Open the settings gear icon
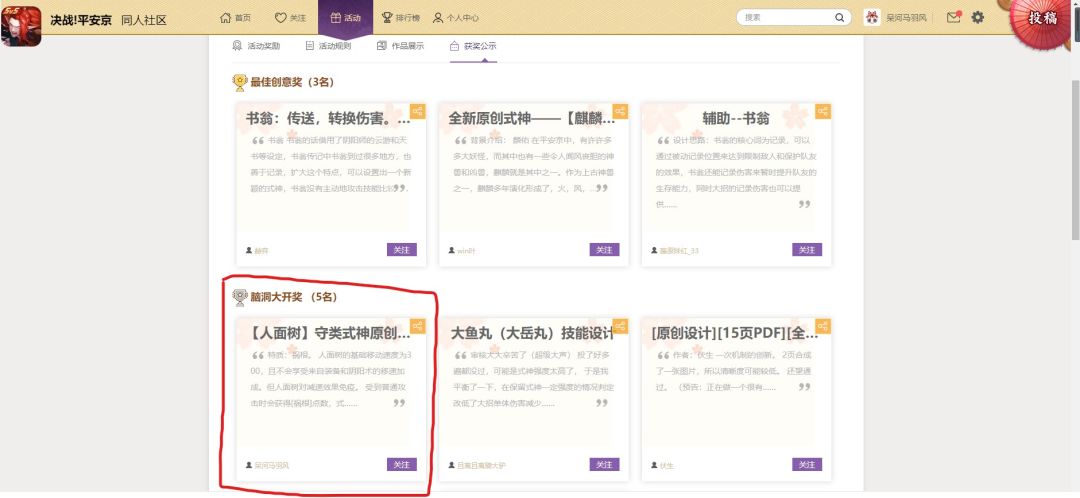Image resolution: width=1080 pixels, height=498 pixels. coord(978,17)
